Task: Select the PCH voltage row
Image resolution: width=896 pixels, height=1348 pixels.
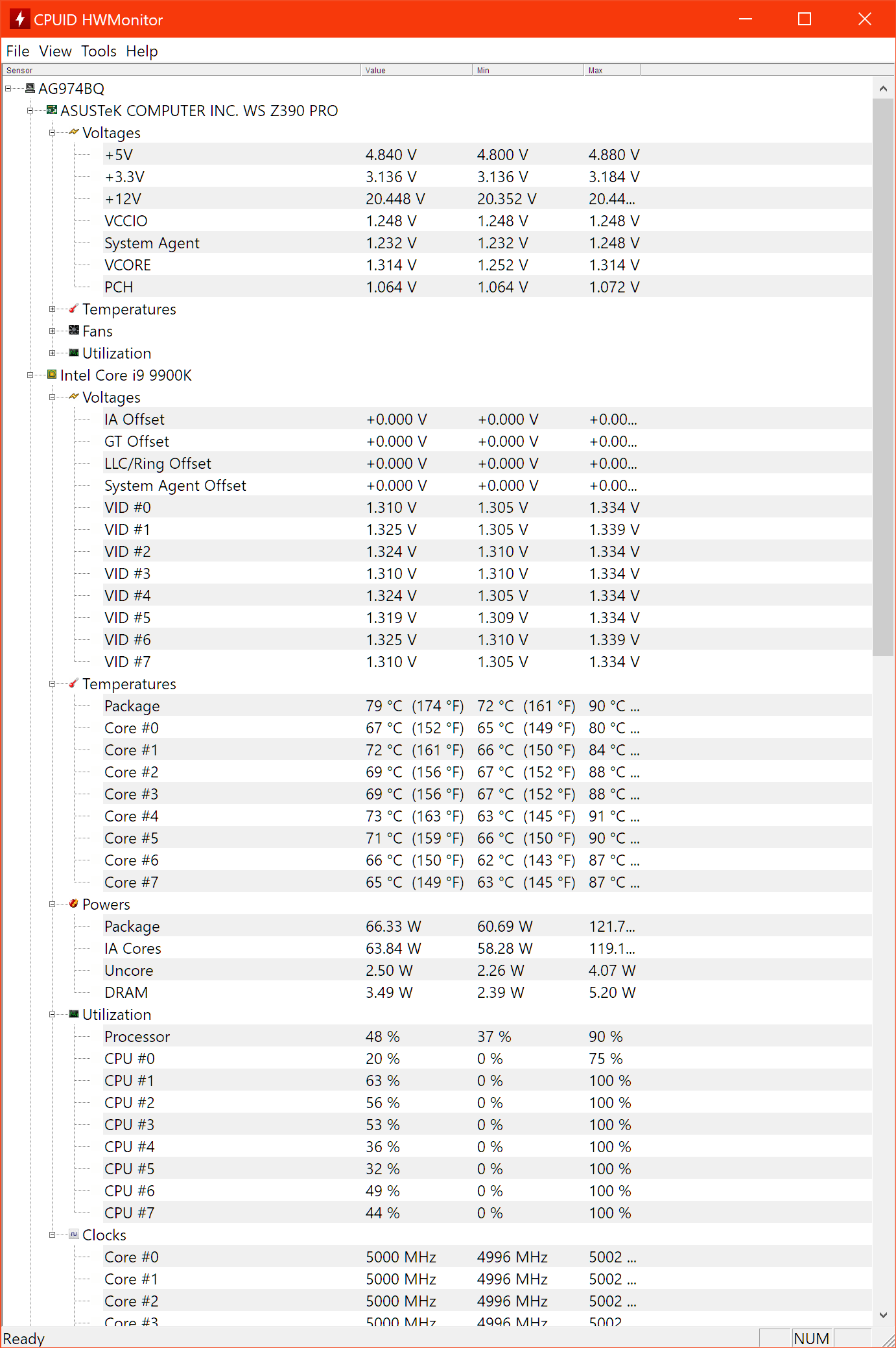Action: tap(487, 287)
